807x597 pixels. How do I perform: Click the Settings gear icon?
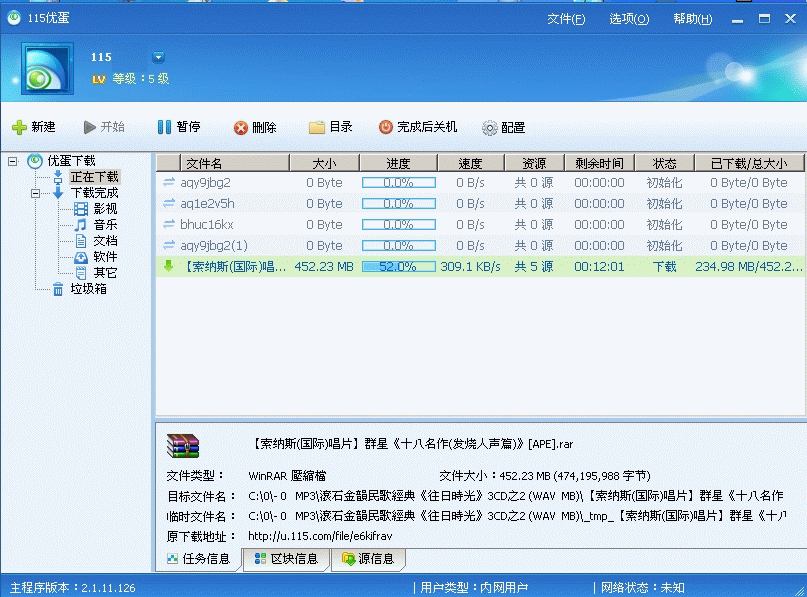[489, 128]
